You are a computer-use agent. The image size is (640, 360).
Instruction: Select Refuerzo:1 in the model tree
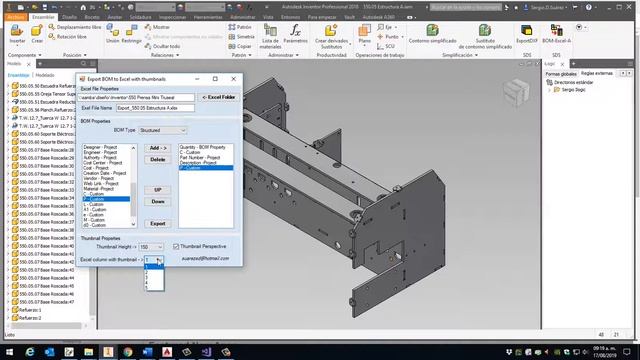pos(30,310)
